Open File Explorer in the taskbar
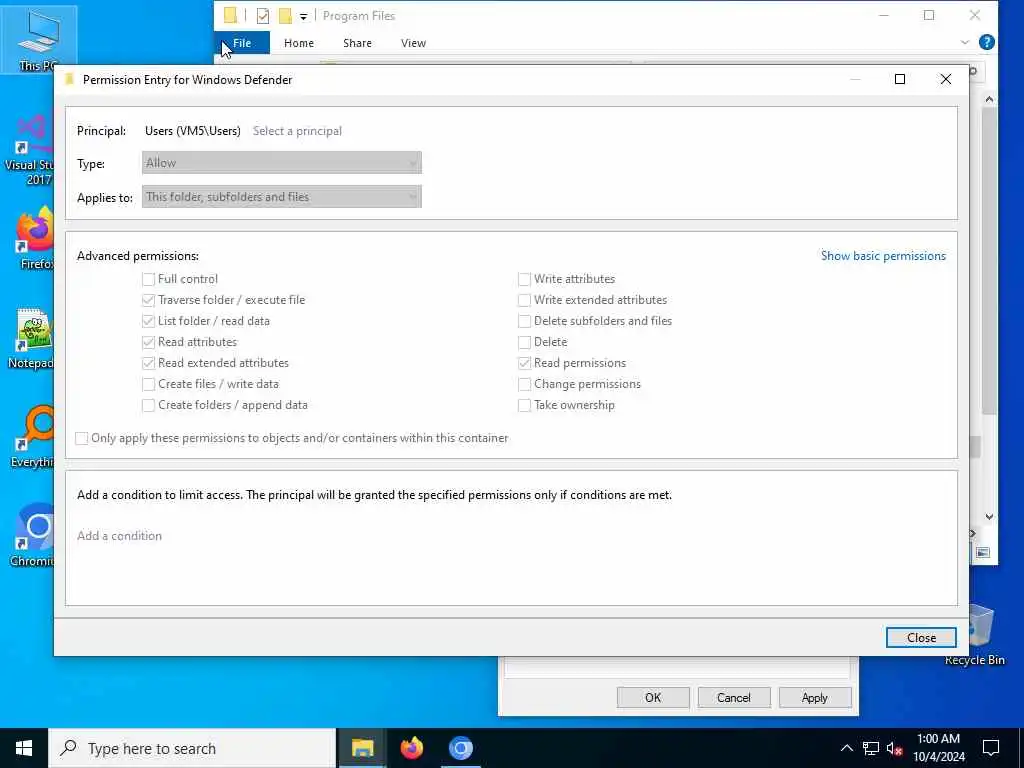1024x768 pixels. [x=362, y=748]
